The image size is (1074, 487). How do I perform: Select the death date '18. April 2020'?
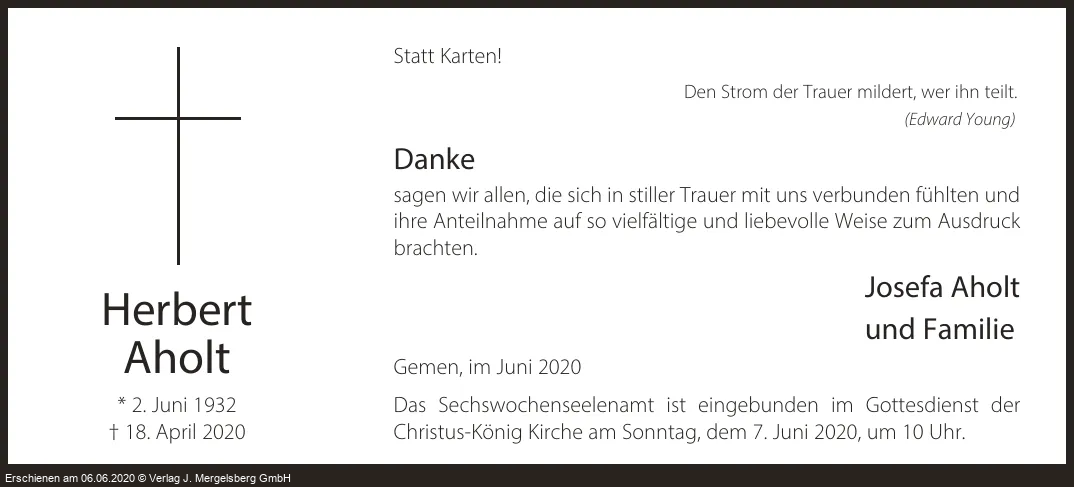click(x=185, y=433)
